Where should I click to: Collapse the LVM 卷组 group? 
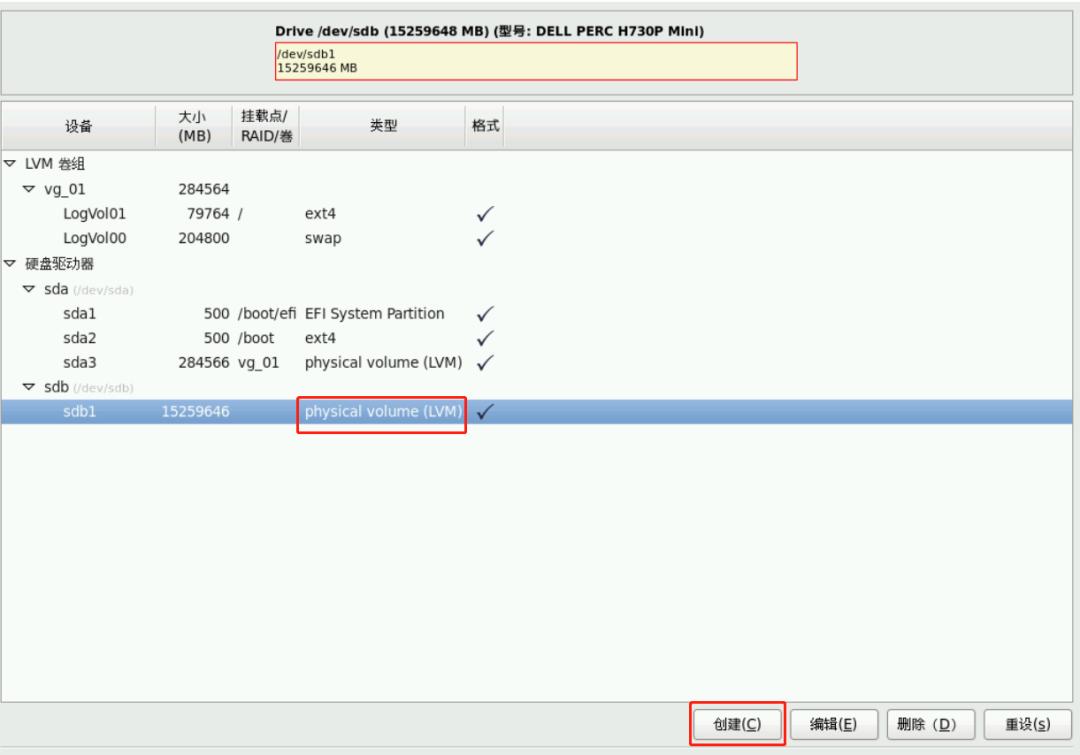point(10,164)
